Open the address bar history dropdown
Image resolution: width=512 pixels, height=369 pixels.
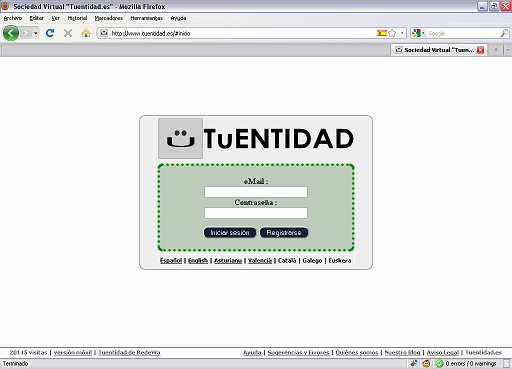402,33
